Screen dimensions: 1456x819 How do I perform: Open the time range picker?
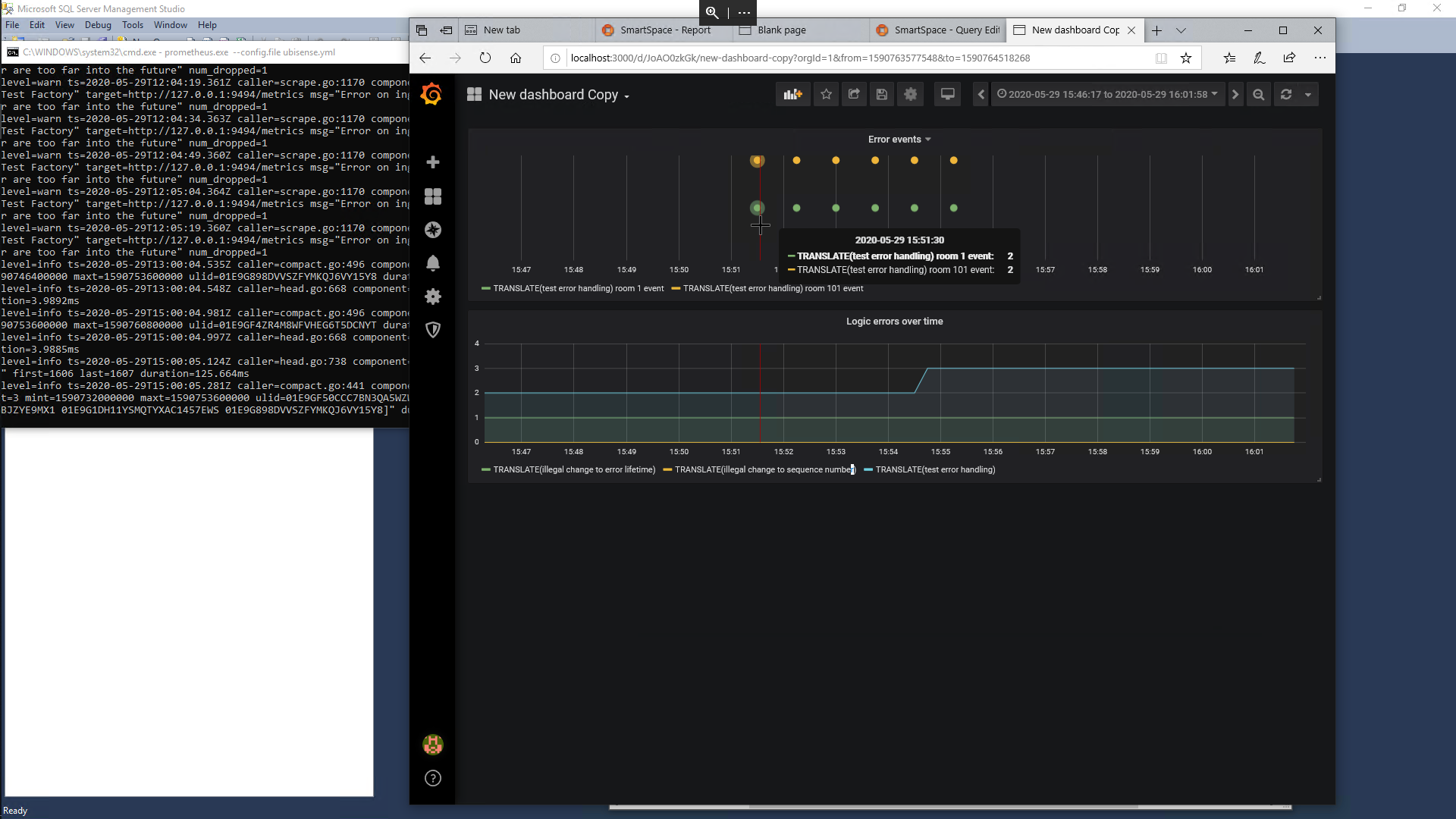tap(1107, 94)
